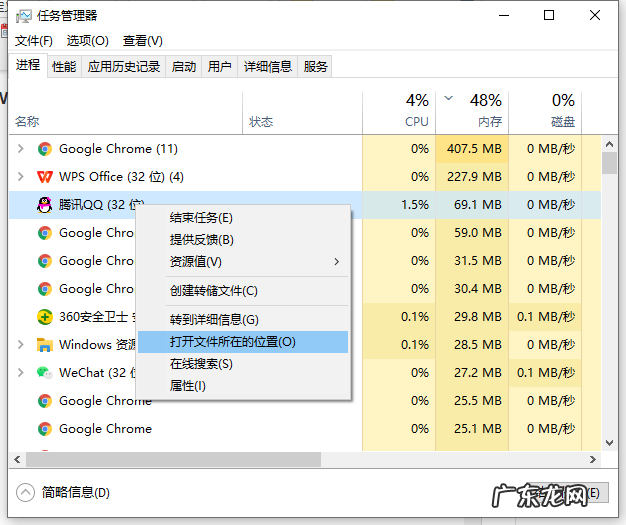Click the sort arrow above 内存 column
626x525 pixels.
click(x=449, y=98)
